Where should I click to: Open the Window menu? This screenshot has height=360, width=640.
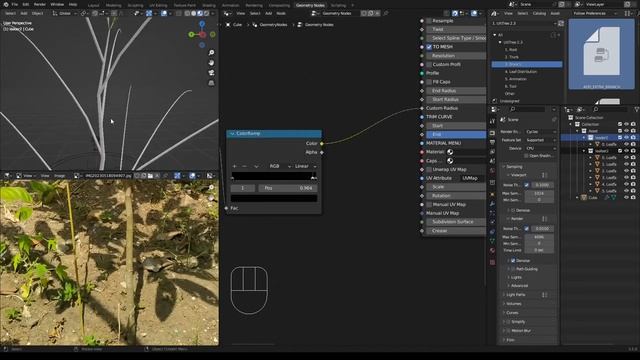click(57, 4)
